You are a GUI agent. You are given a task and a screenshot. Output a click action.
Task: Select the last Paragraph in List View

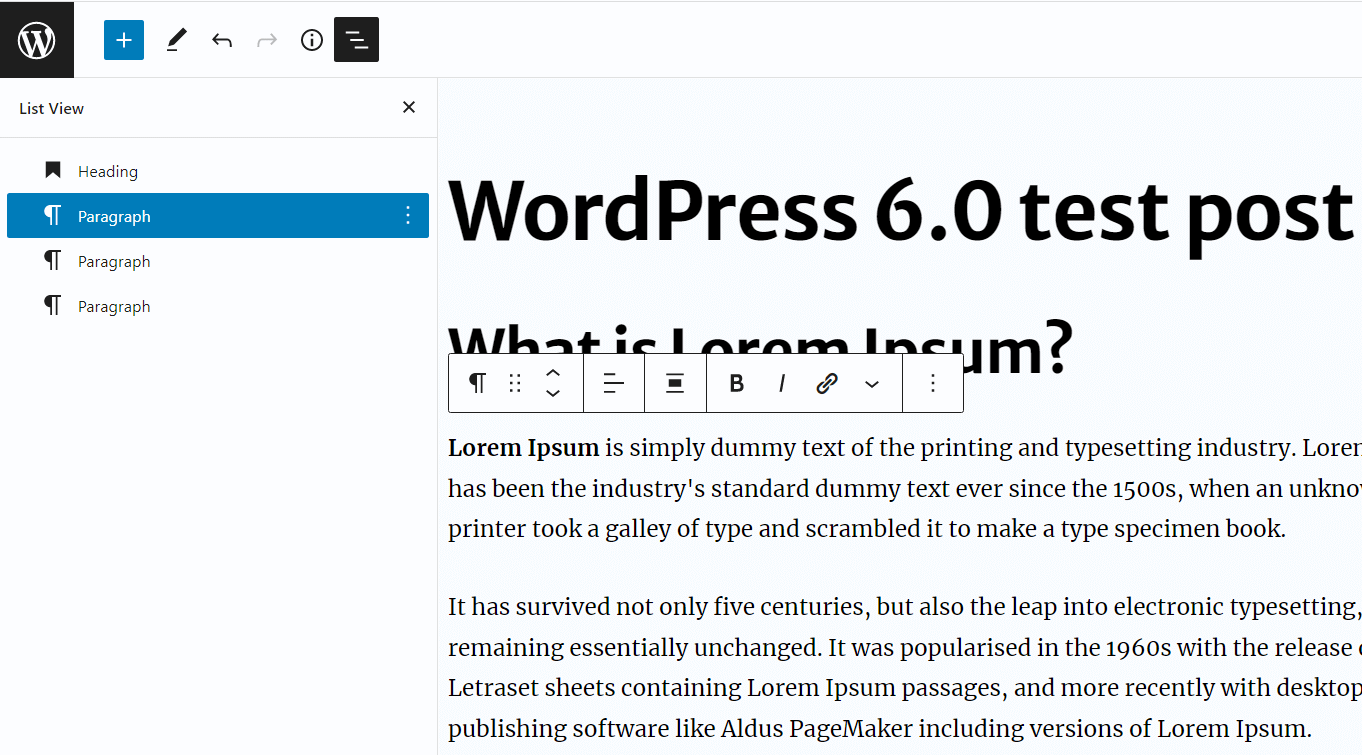click(x=114, y=306)
